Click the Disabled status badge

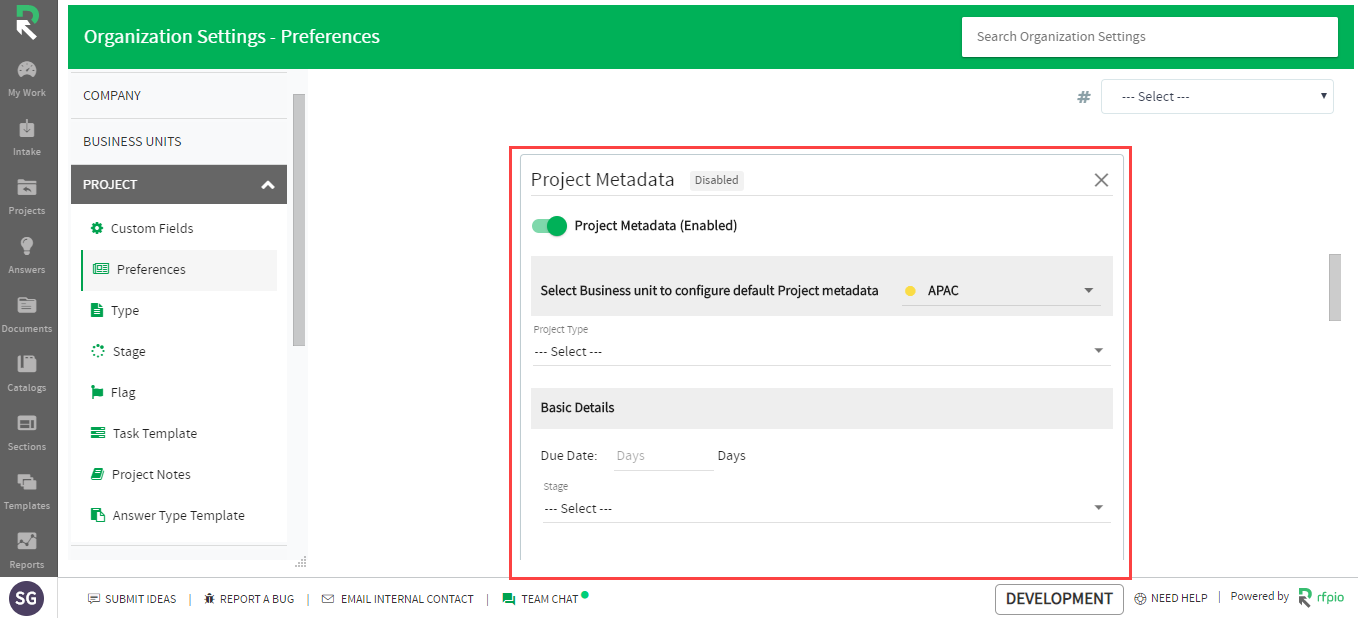click(716, 180)
